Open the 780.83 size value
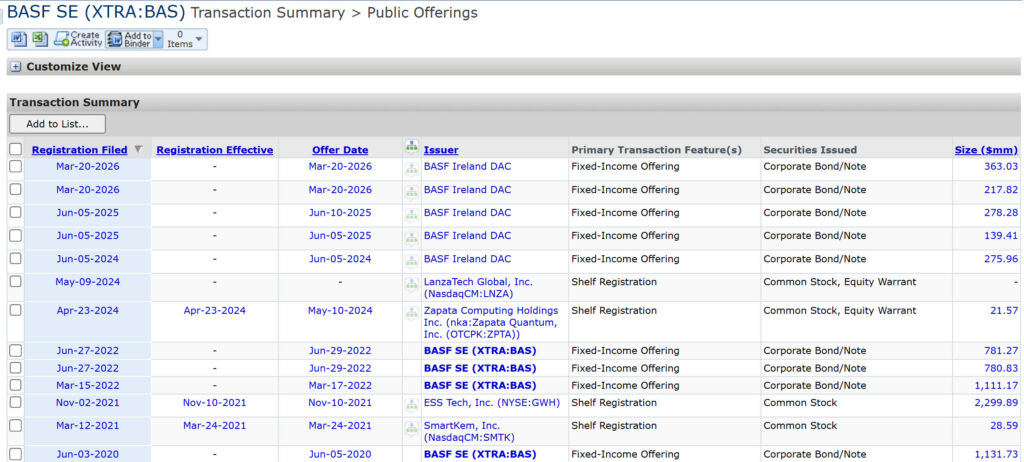This screenshot has width=1024, height=462. pyautogui.click(x=1001, y=368)
